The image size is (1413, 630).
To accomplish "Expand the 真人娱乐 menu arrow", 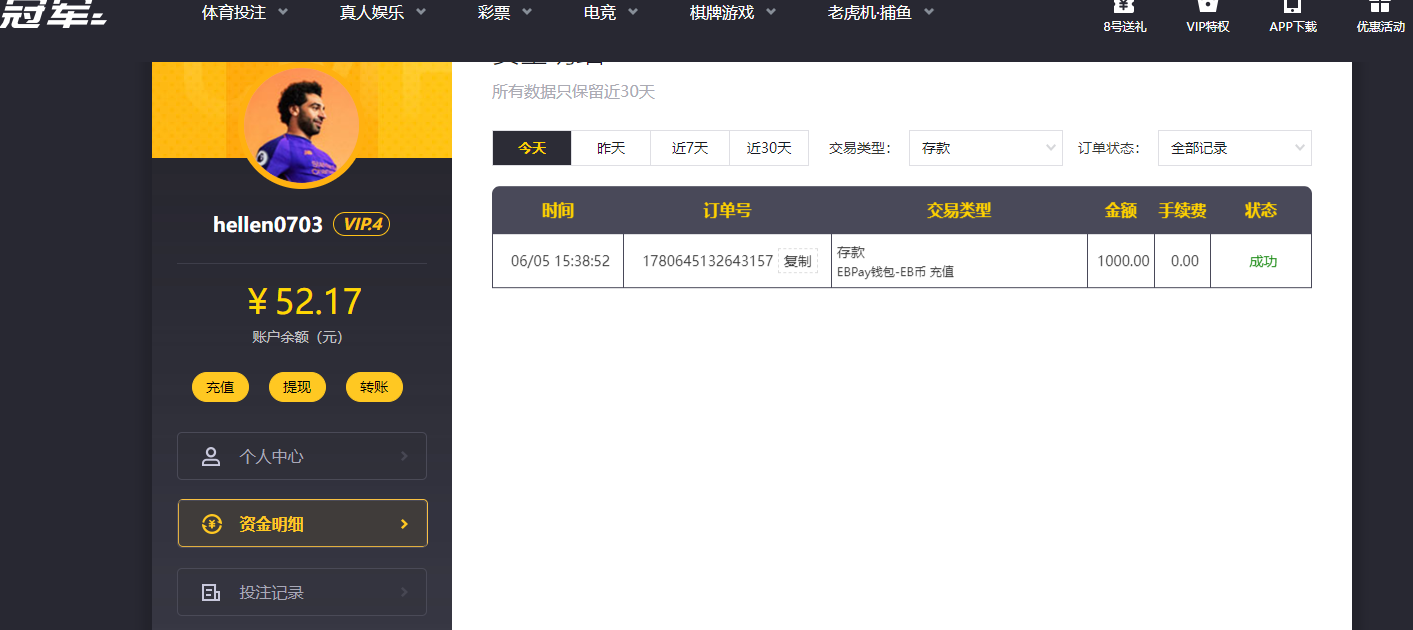I will (420, 13).
